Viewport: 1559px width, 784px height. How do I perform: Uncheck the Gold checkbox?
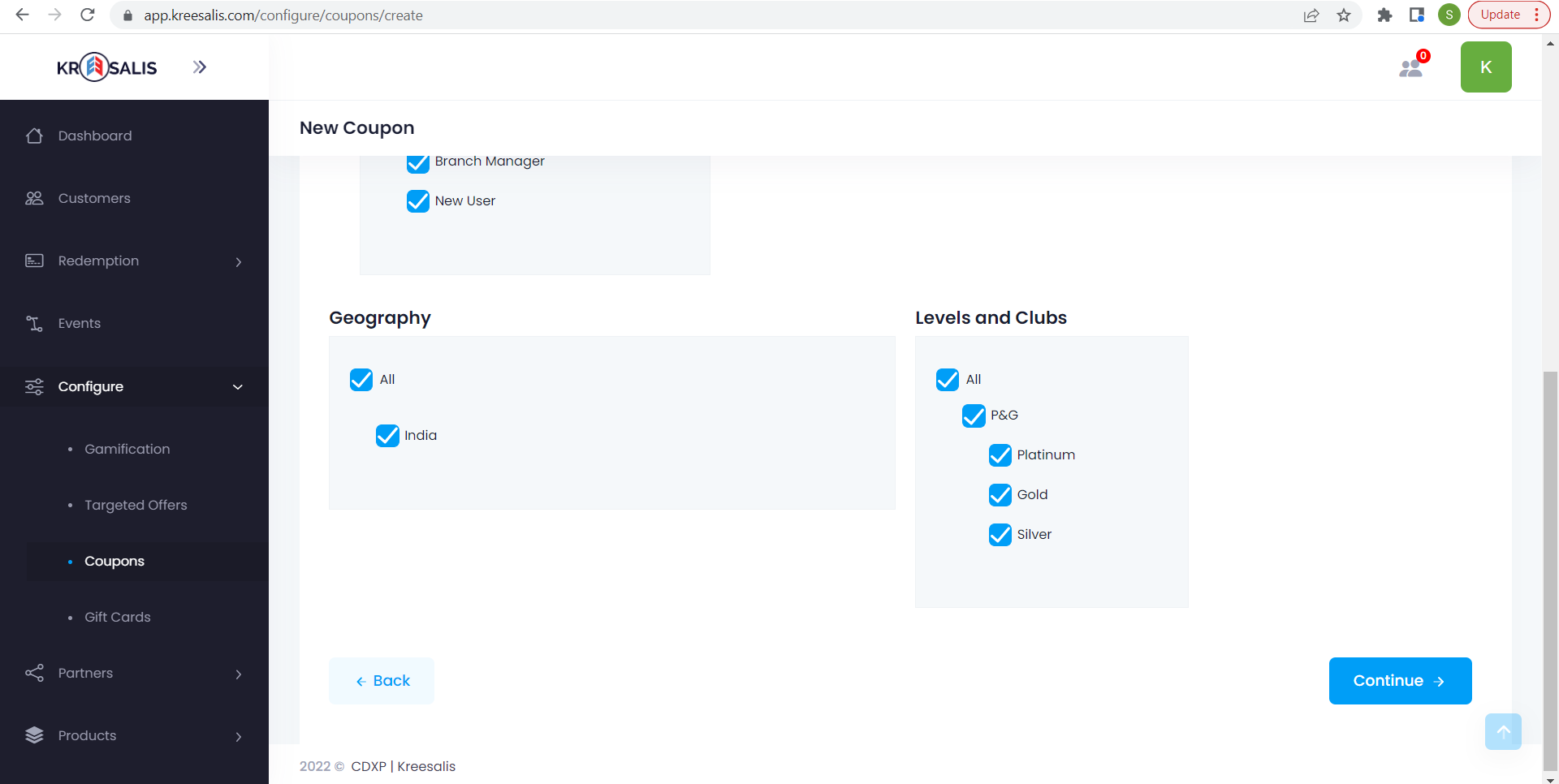point(1000,495)
